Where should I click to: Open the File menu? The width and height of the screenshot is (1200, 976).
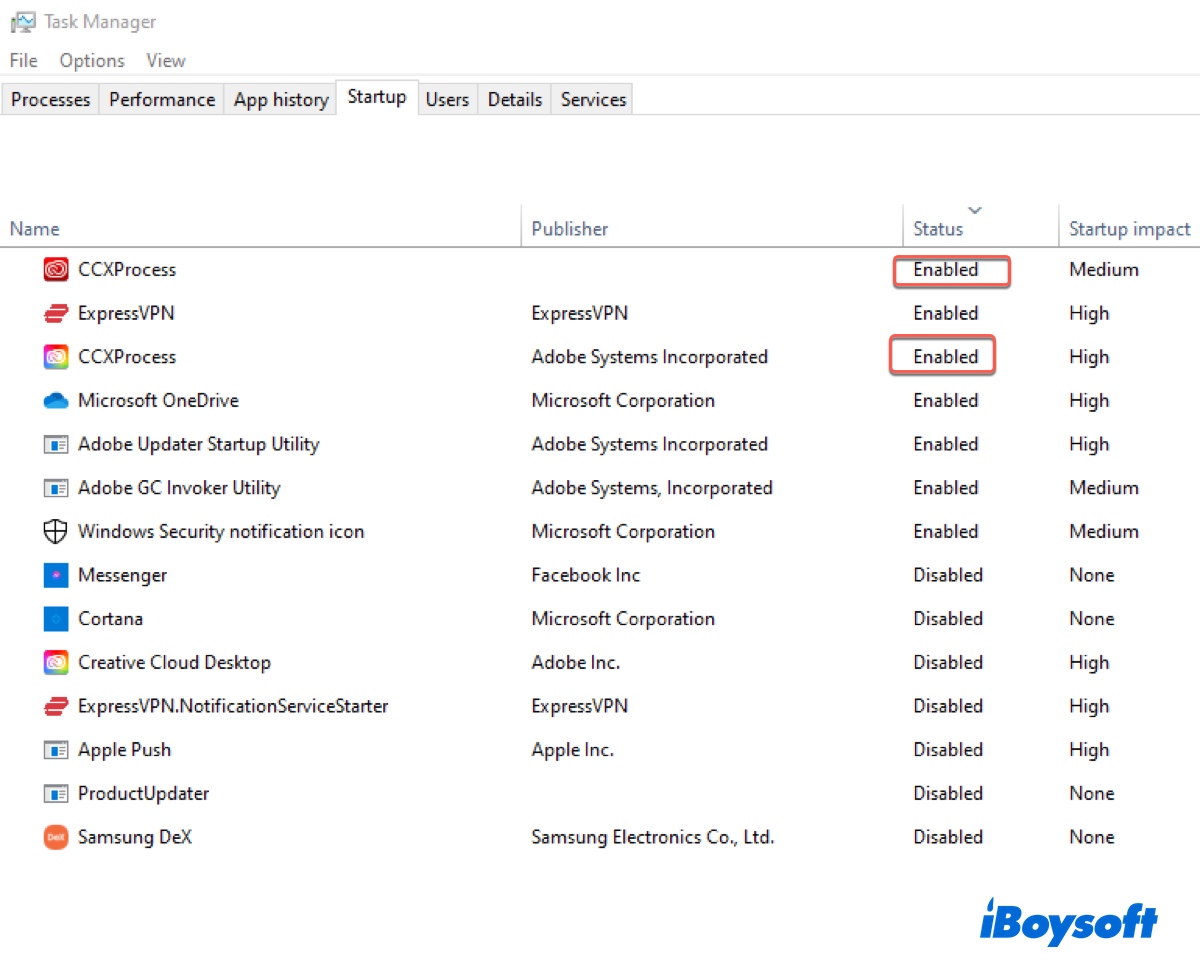[x=23, y=61]
